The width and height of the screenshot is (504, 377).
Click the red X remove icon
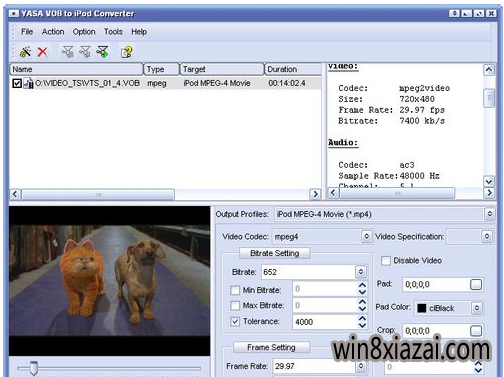pos(43,52)
